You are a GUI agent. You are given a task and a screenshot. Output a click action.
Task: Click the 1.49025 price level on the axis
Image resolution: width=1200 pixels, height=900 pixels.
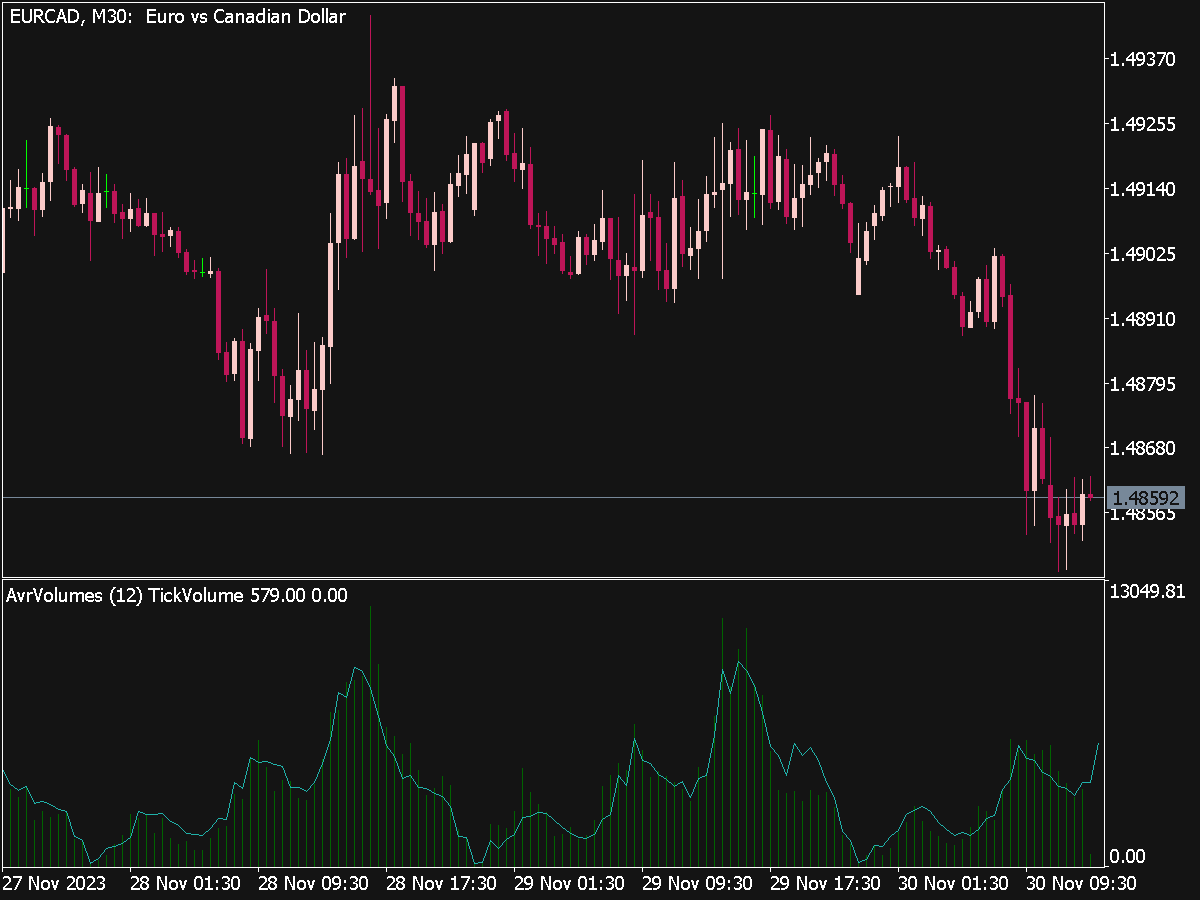[1142, 256]
